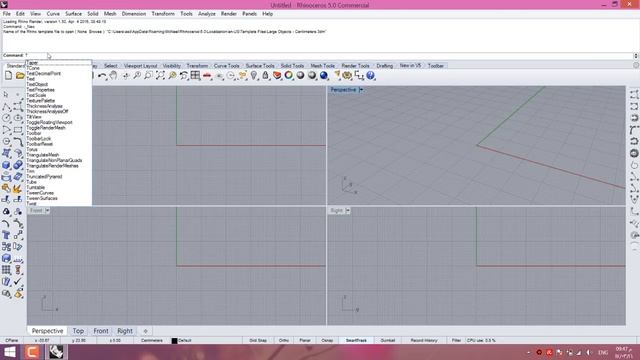Image resolution: width=640 pixels, height=360 pixels.
Task: Select the Box solid tool icon
Action: (6, 165)
